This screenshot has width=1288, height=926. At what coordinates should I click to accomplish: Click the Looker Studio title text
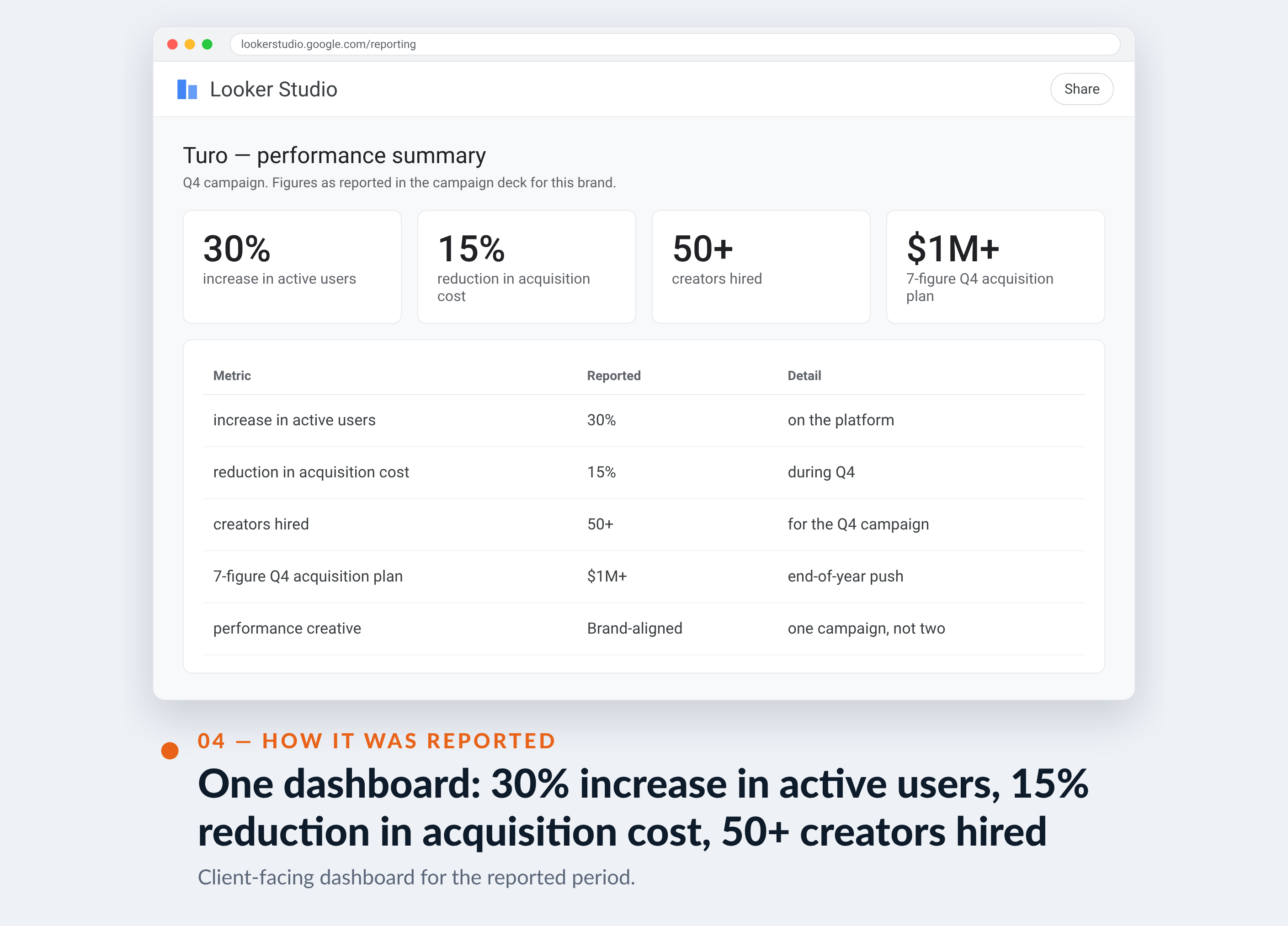274,89
